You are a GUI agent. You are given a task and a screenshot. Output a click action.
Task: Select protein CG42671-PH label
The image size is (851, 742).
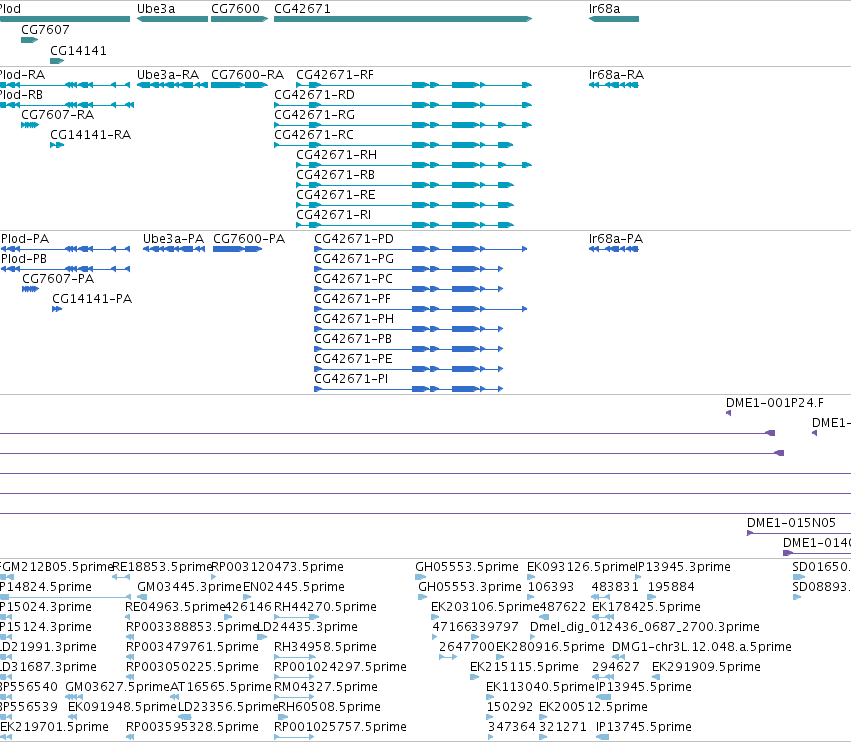354,320
